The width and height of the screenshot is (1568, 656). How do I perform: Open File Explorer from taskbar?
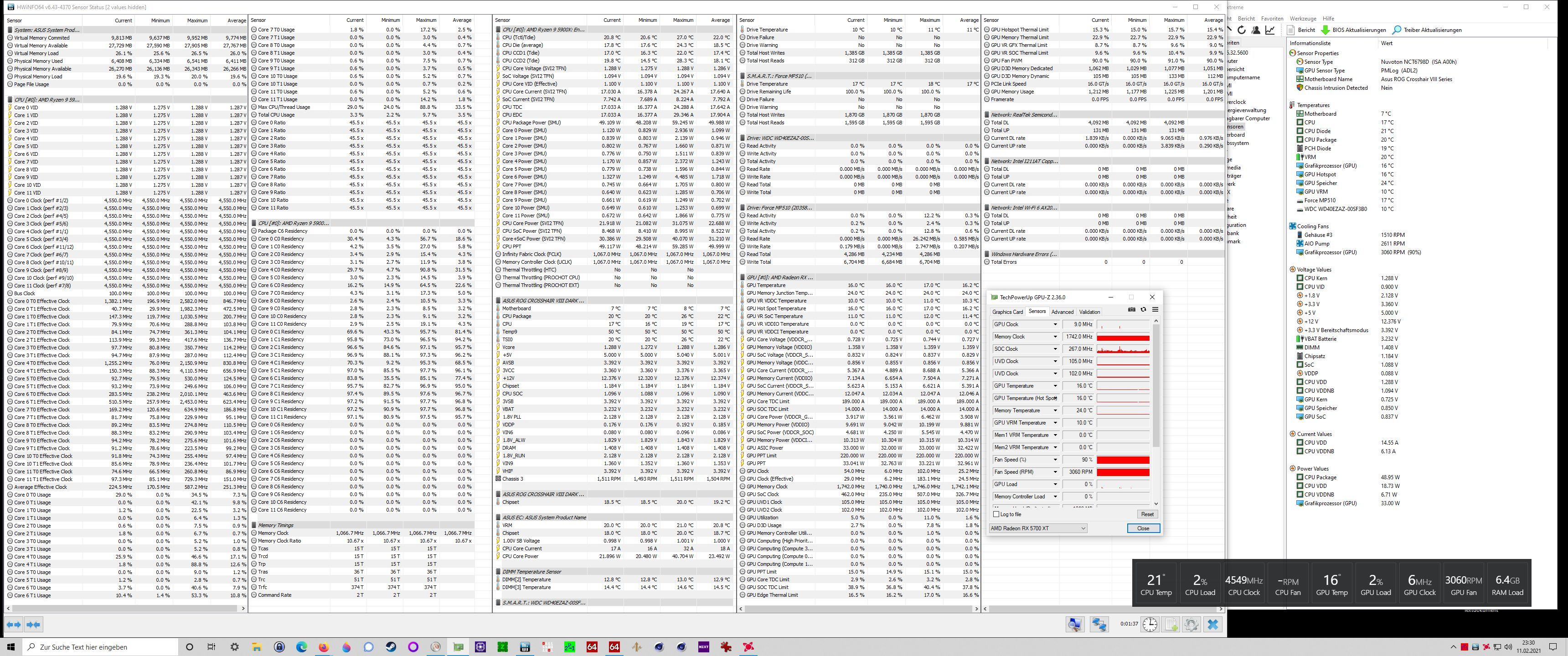click(x=256, y=647)
